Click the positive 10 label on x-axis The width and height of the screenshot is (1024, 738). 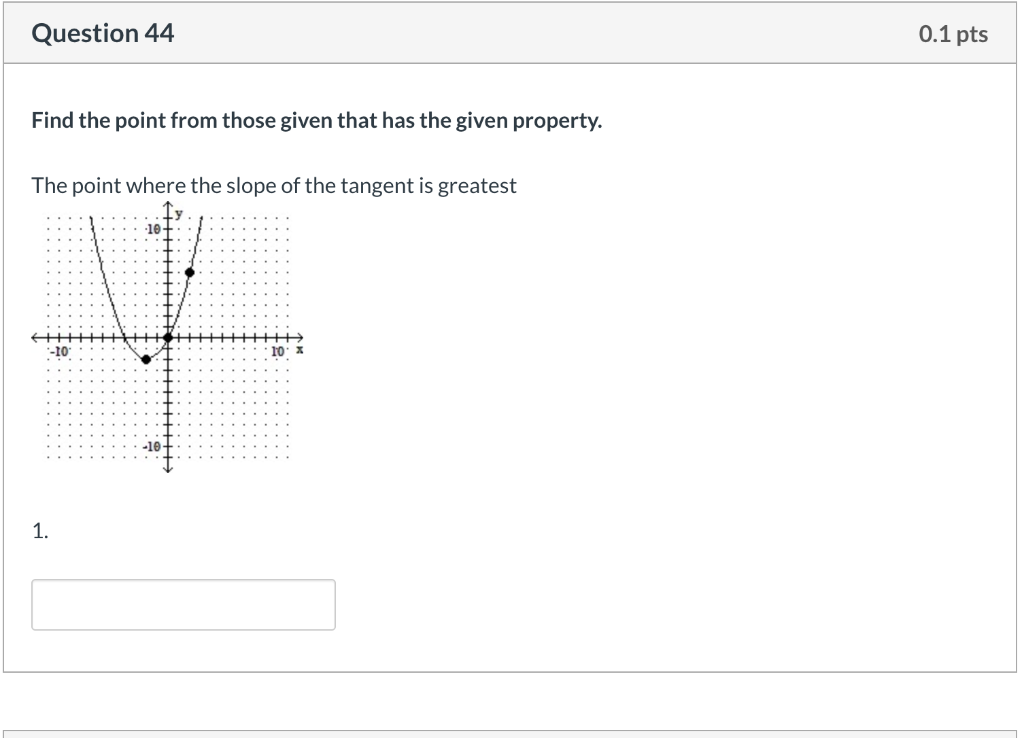point(278,352)
